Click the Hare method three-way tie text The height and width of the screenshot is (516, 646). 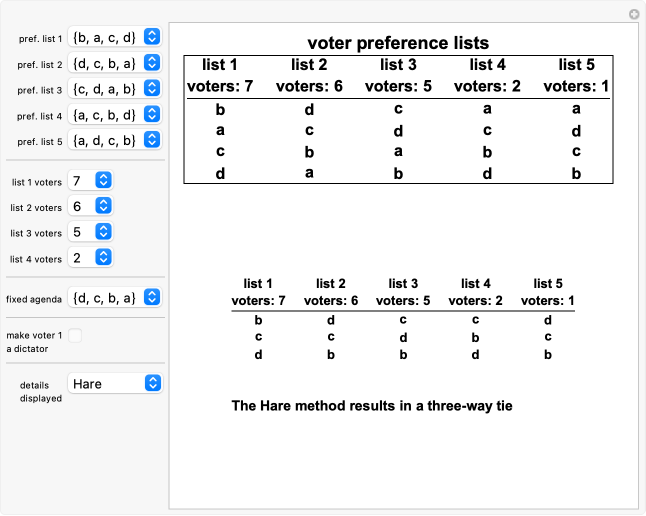click(x=371, y=406)
